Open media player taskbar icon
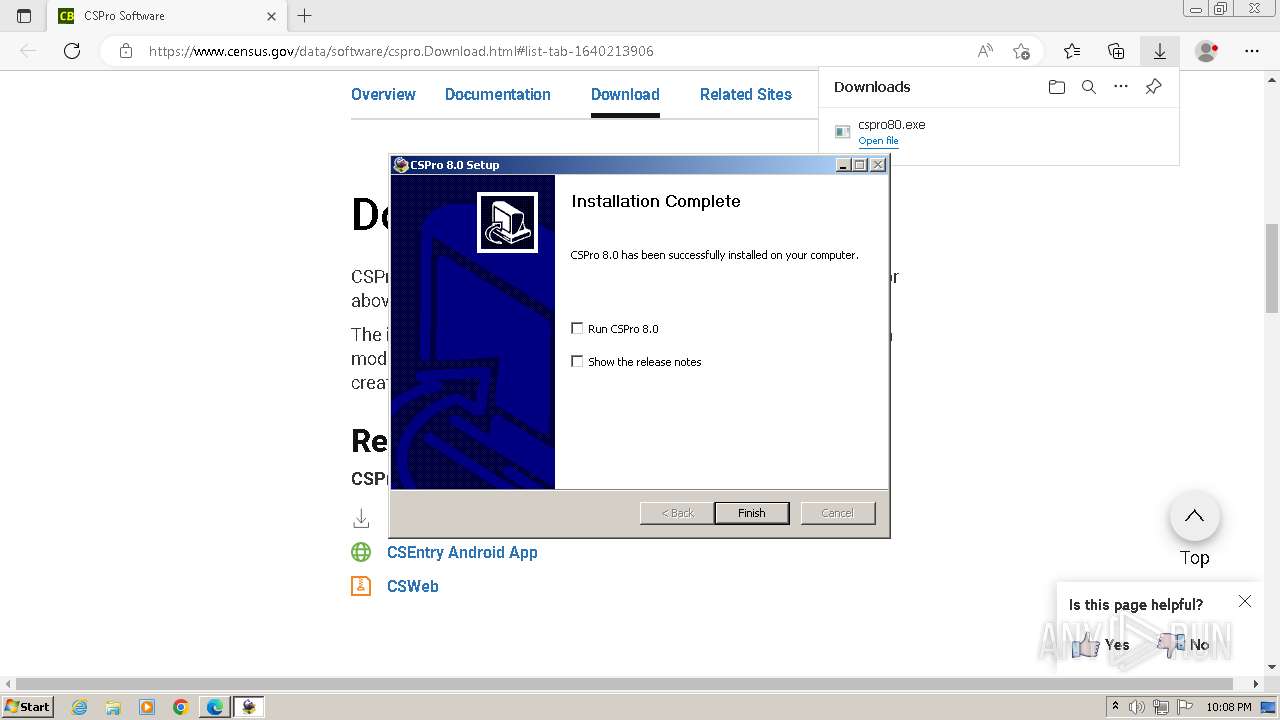 tap(147, 706)
